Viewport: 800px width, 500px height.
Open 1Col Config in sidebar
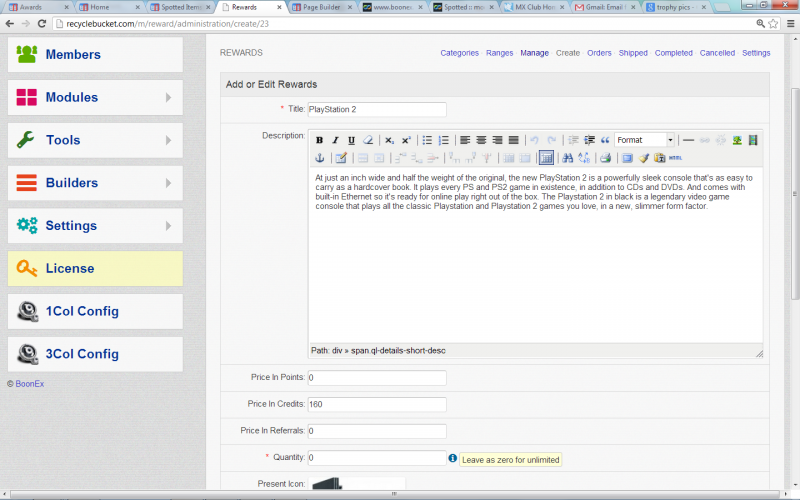click(x=95, y=311)
